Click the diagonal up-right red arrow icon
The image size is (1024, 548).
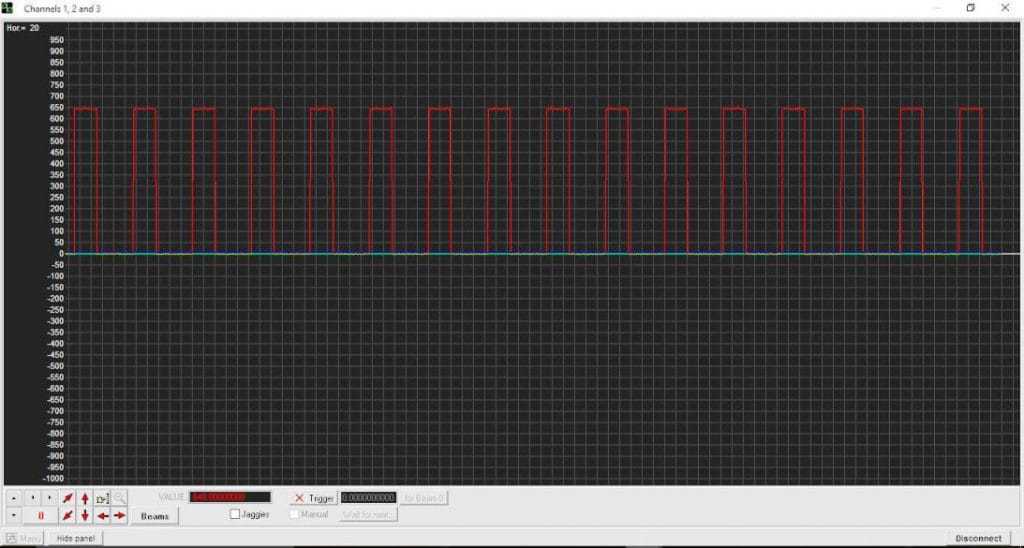click(x=67, y=498)
